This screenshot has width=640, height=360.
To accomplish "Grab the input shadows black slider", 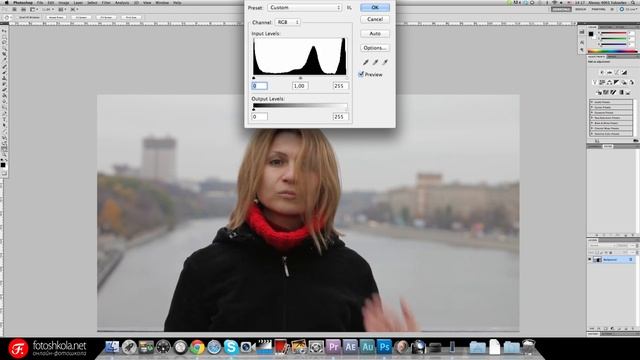I will click(x=254, y=78).
